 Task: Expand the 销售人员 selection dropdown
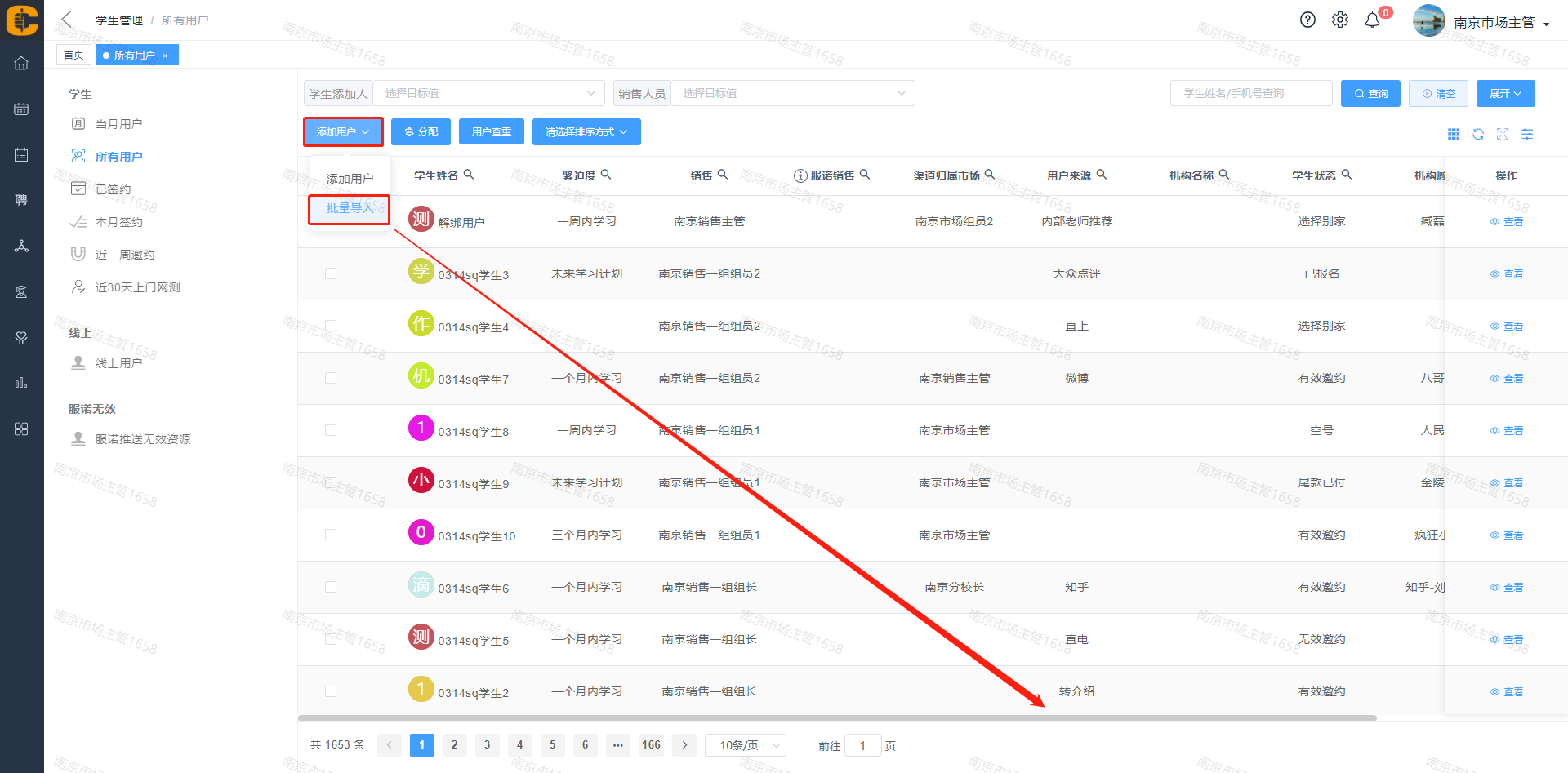[792, 93]
